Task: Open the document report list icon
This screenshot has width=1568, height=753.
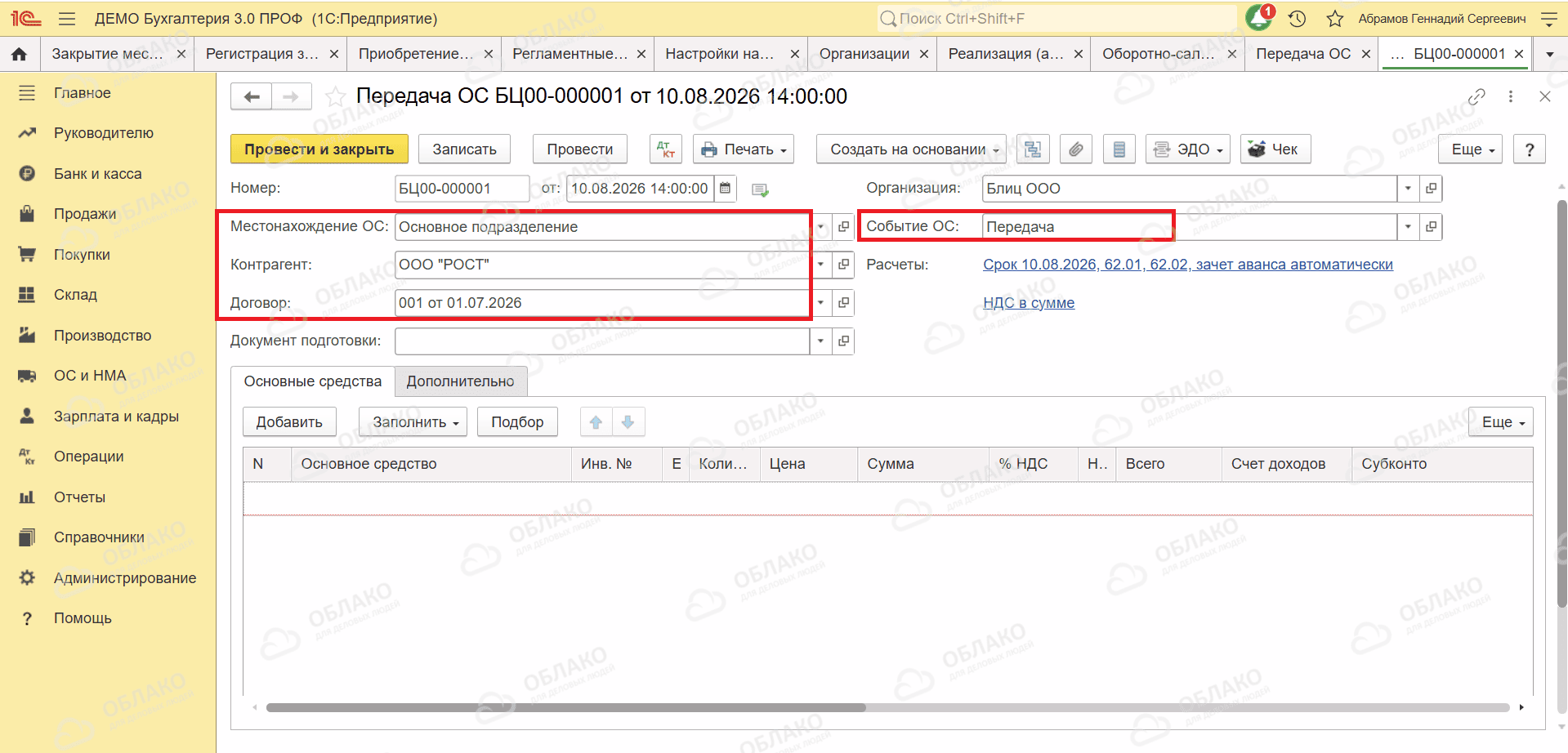Action: 1119,149
